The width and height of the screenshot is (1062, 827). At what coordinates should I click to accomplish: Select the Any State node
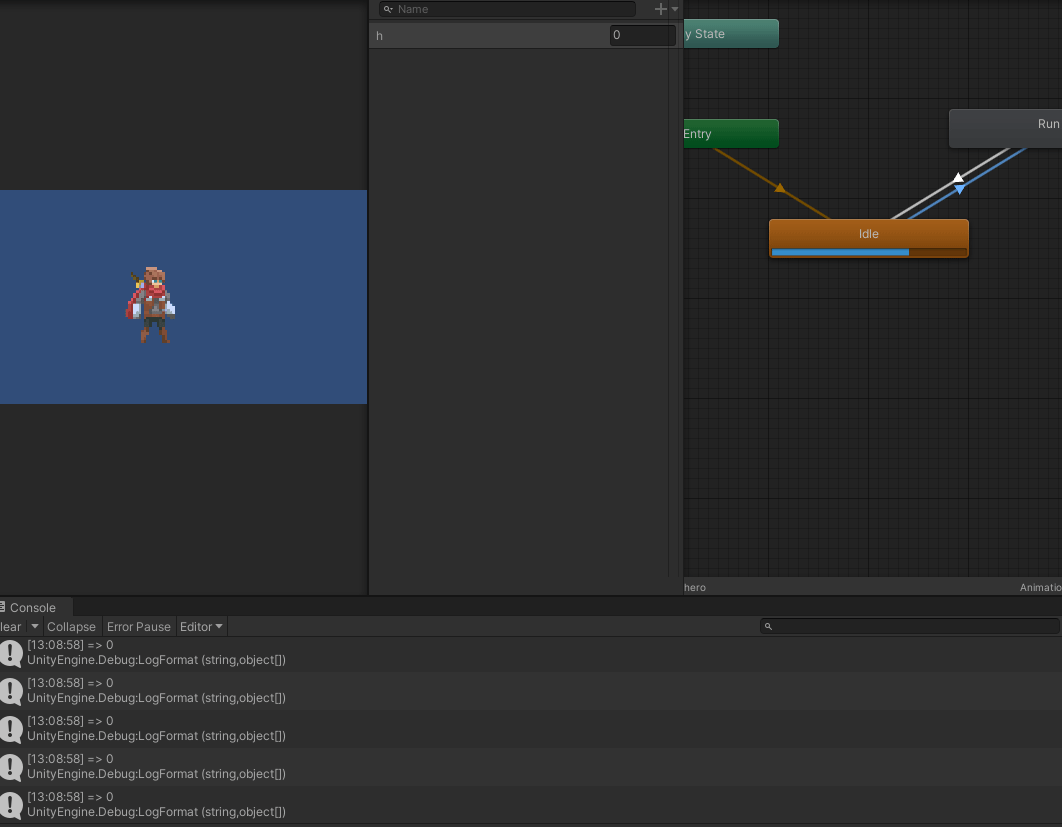(731, 34)
